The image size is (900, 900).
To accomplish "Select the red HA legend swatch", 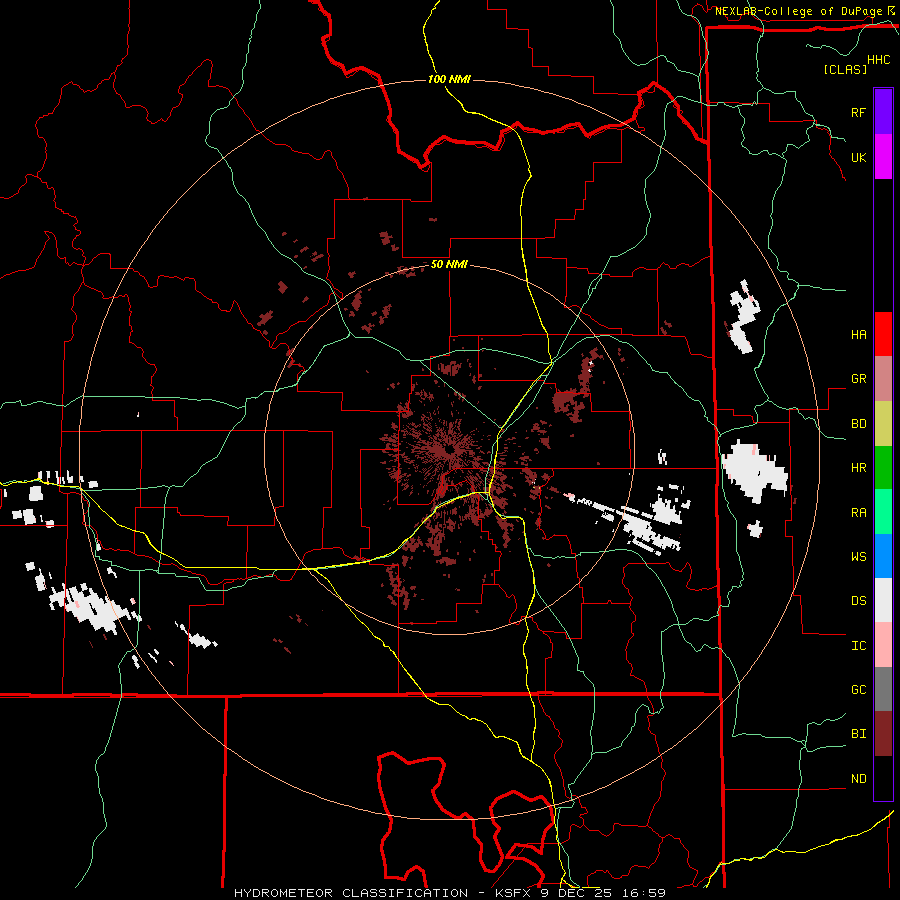I will pyautogui.click(x=883, y=334).
